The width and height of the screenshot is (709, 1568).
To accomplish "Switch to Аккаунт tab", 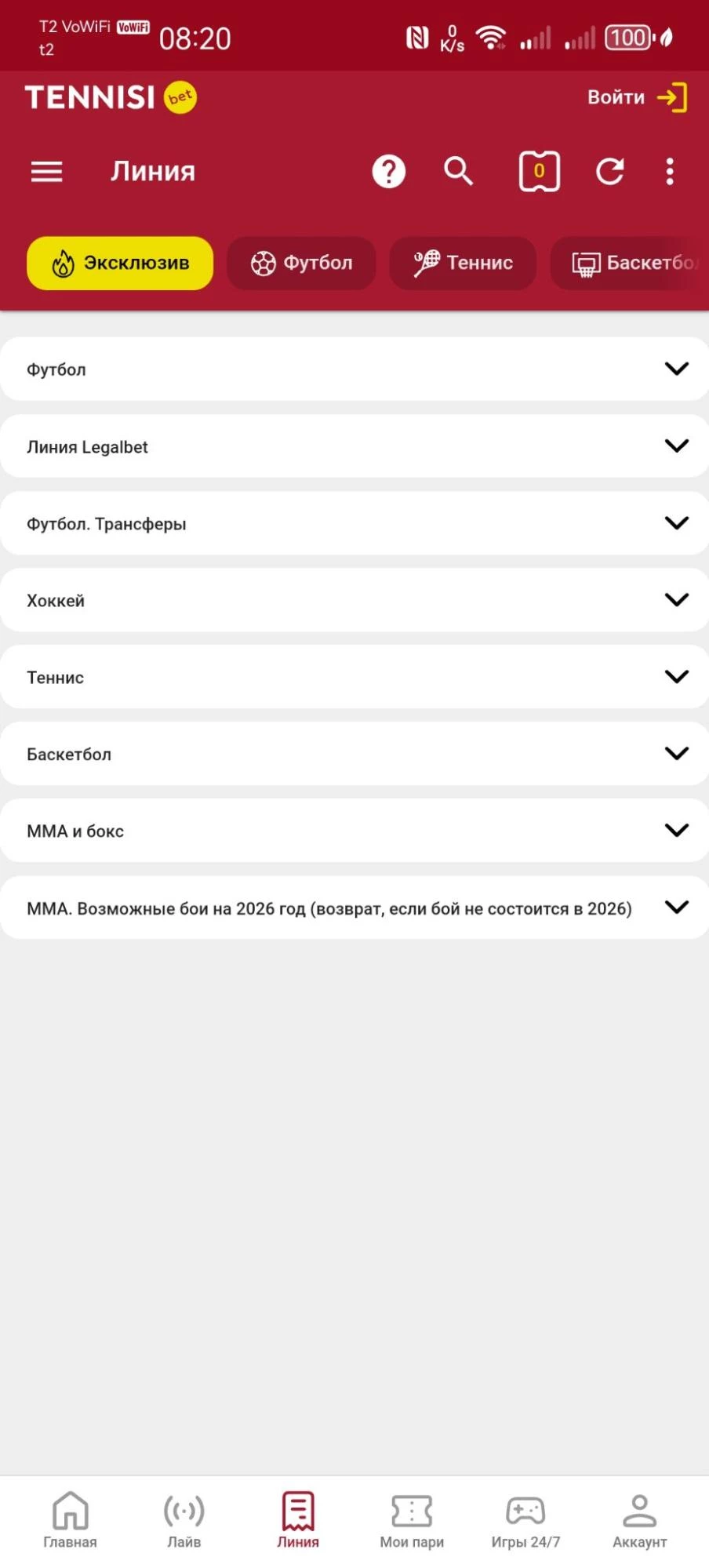I will click(x=639, y=1519).
